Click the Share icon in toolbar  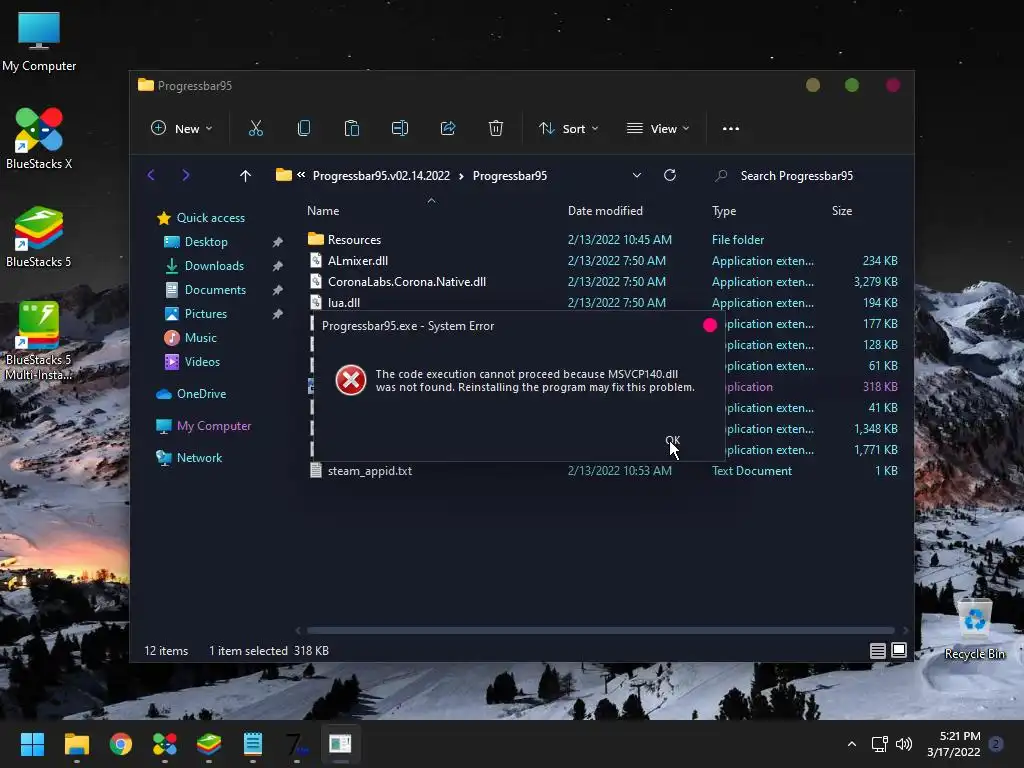click(x=448, y=129)
